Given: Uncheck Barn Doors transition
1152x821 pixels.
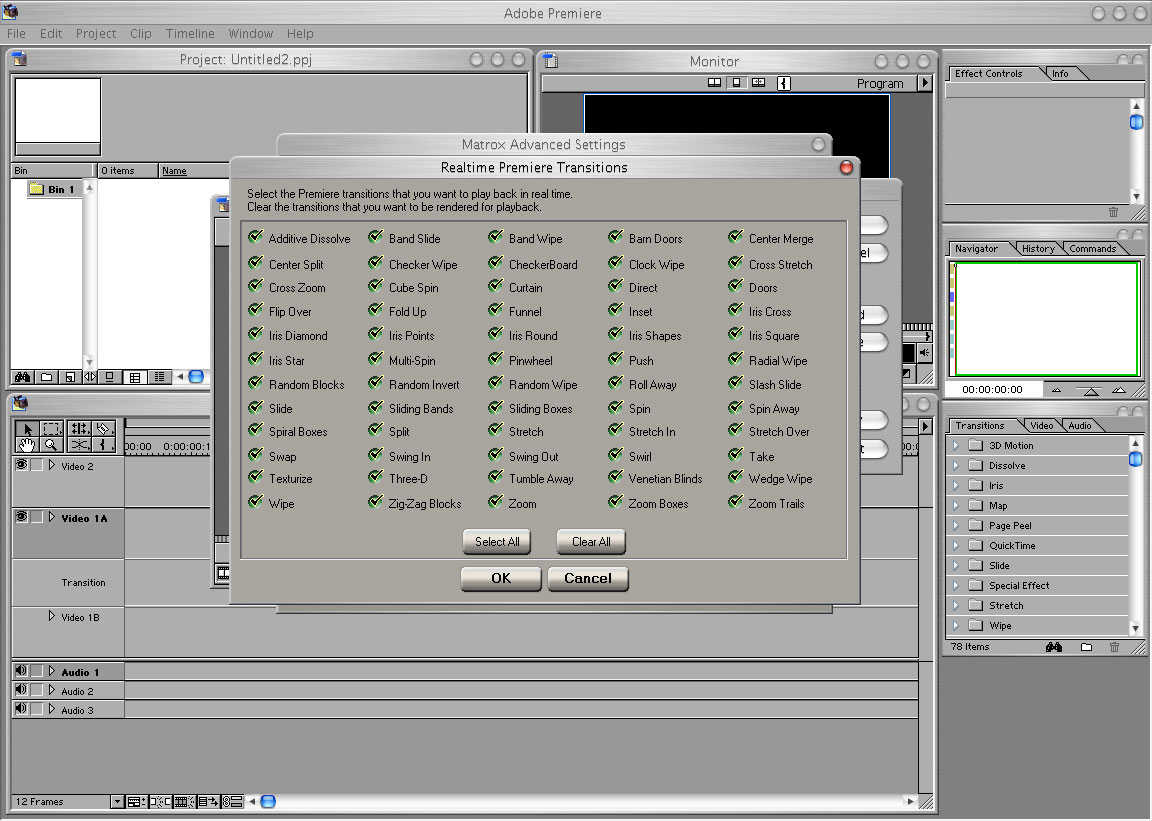Looking at the screenshot, I should coord(616,237).
